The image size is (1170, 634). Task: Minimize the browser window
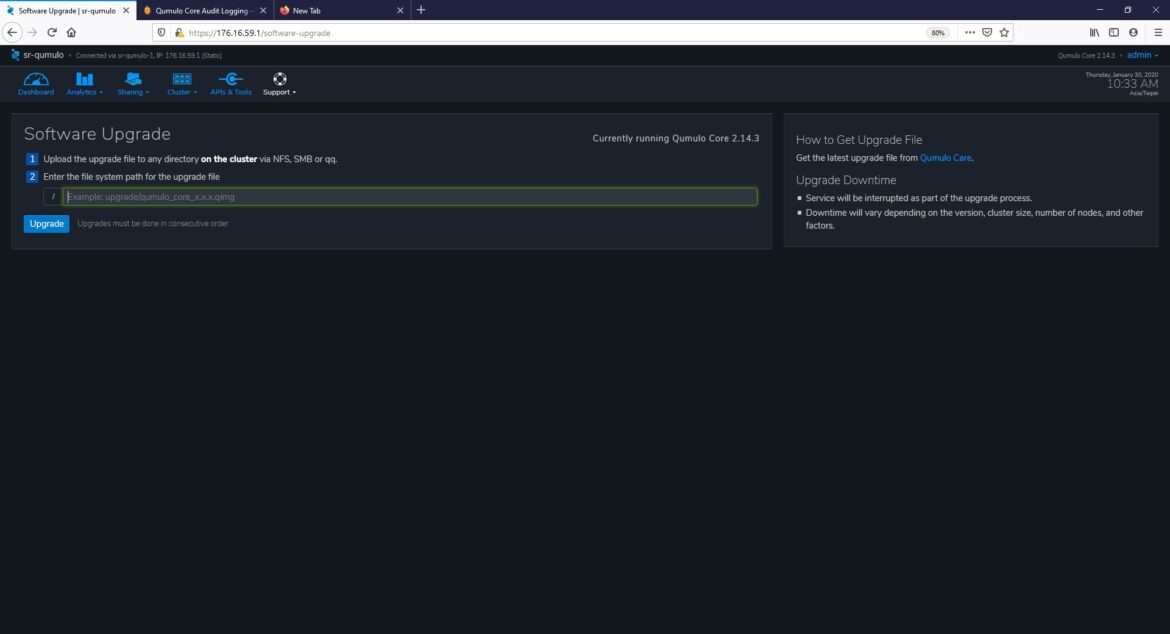(x=1099, y=10)
